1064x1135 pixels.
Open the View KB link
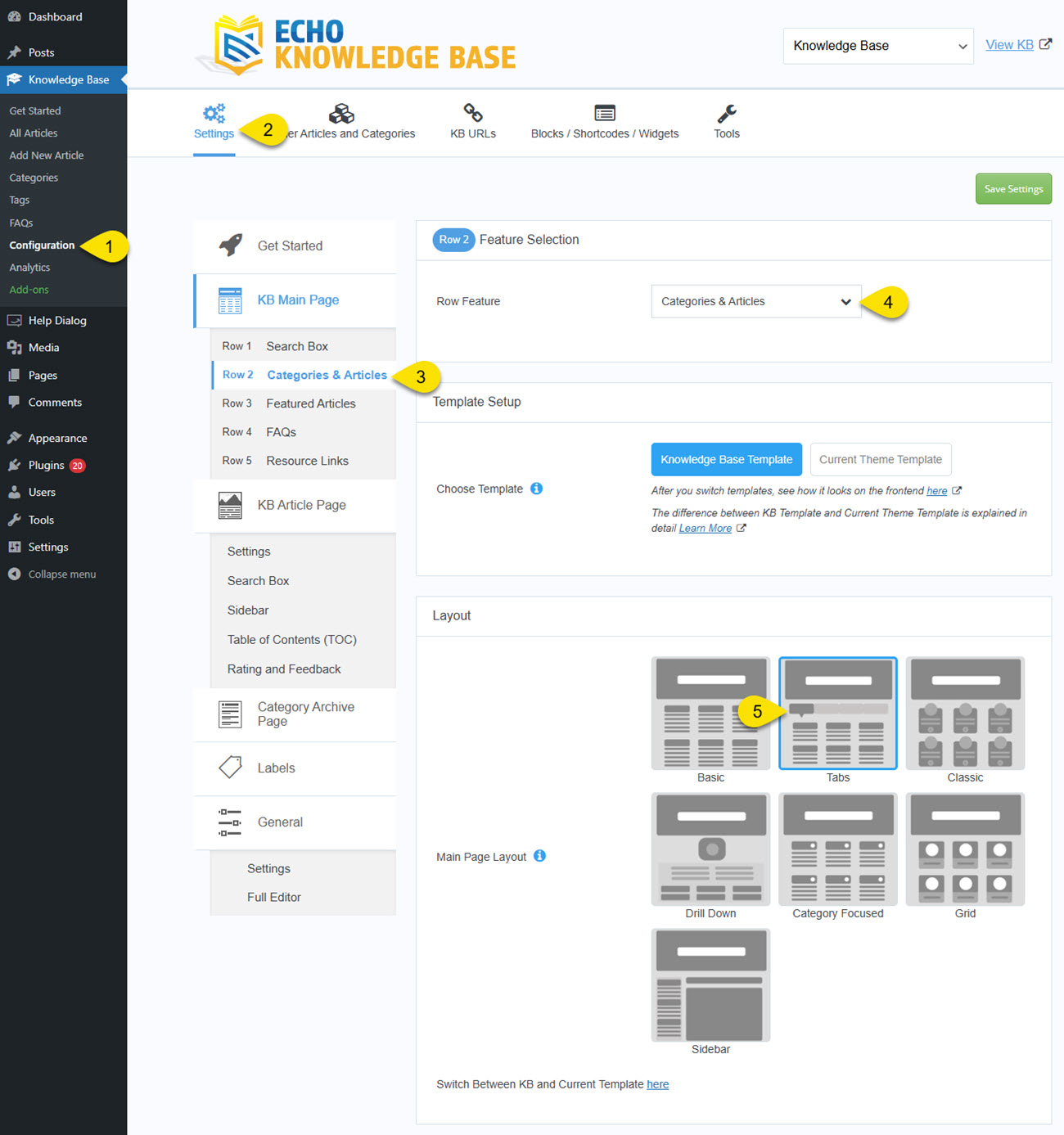click(1010, 44)
